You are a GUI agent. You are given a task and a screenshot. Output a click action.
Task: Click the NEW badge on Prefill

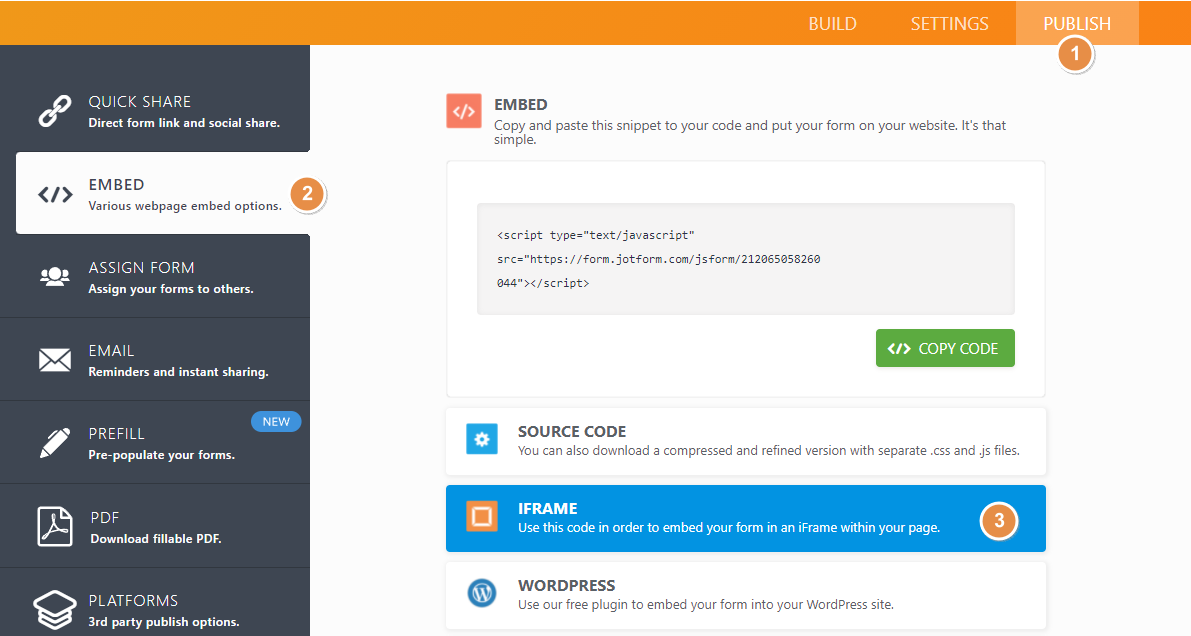(276, 422)
